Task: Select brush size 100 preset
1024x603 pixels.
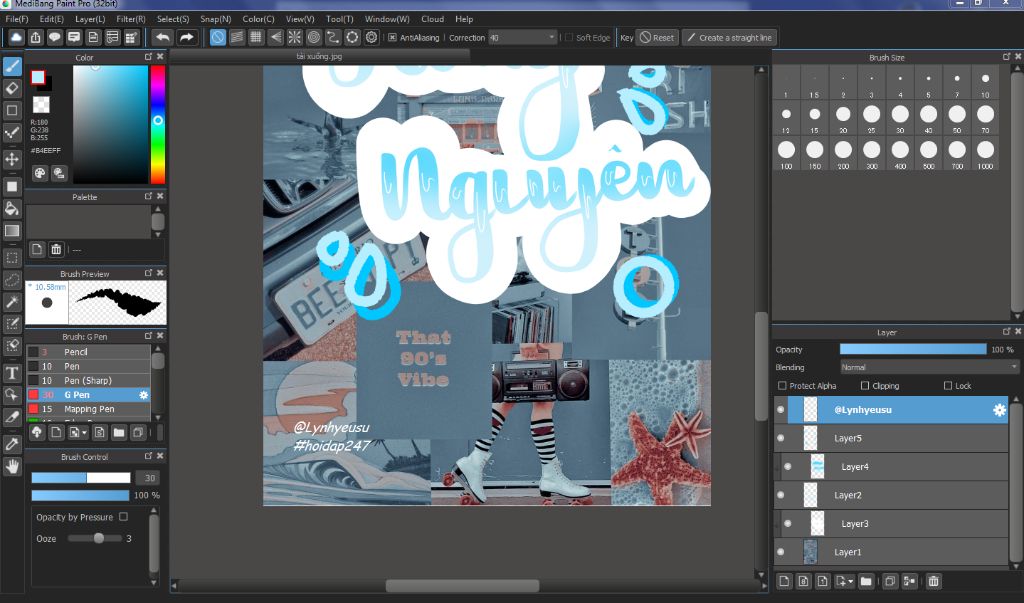Action: click(786, 155)
